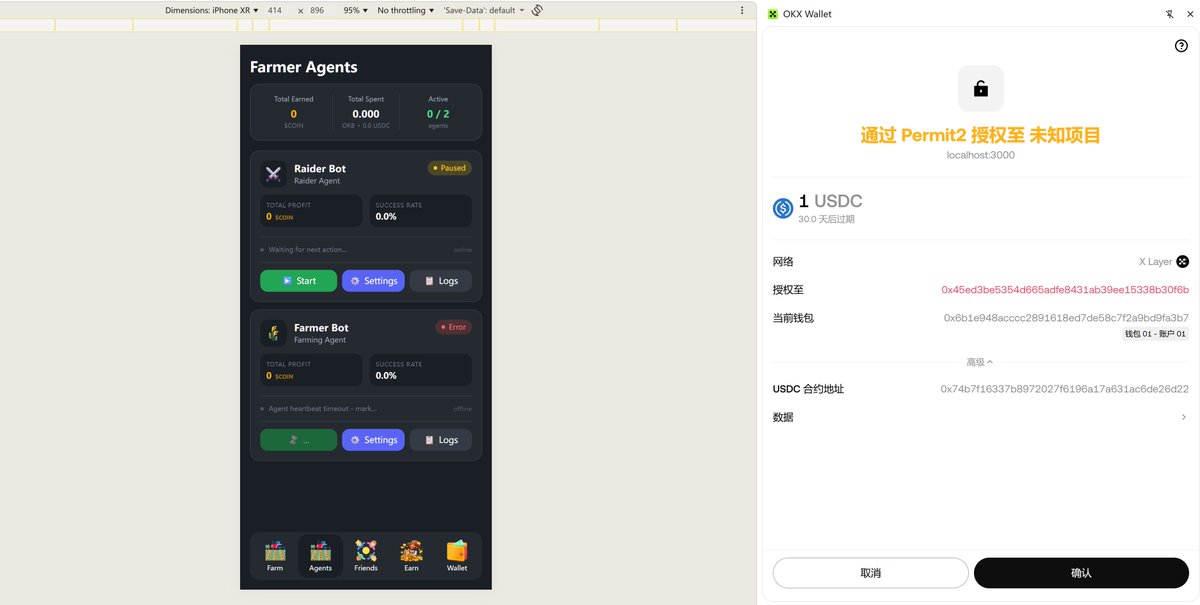1200x605 pixels.
Task: Click the 确认 confirm button
Action: click(x=1082, y=572)
